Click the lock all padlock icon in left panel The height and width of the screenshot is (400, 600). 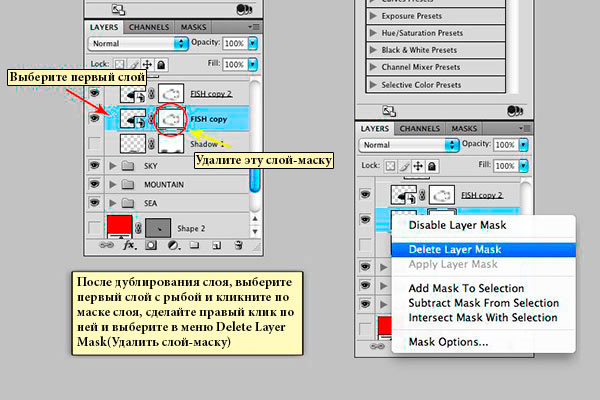coord(161,64)
